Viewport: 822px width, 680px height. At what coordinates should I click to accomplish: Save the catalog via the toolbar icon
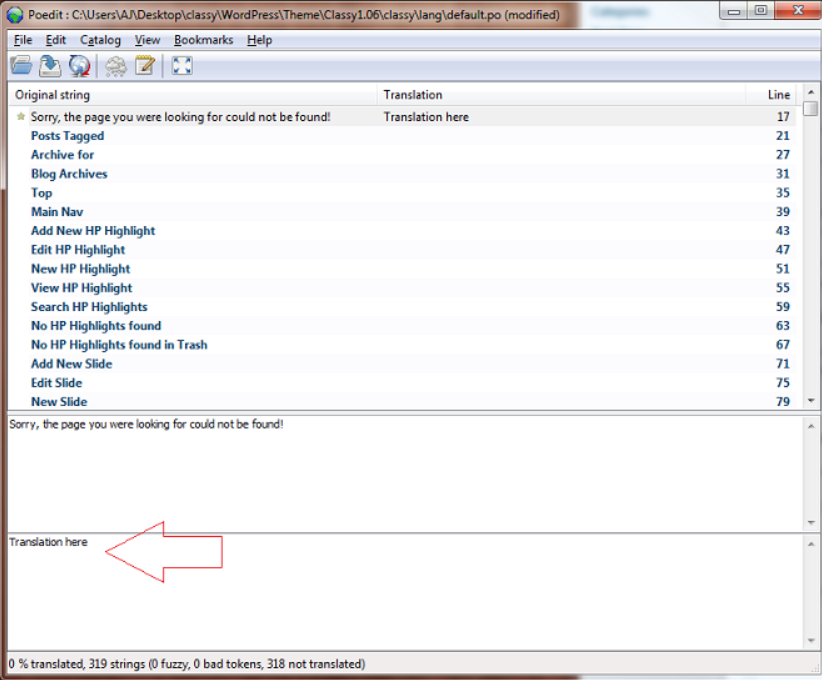click(50, 66)
